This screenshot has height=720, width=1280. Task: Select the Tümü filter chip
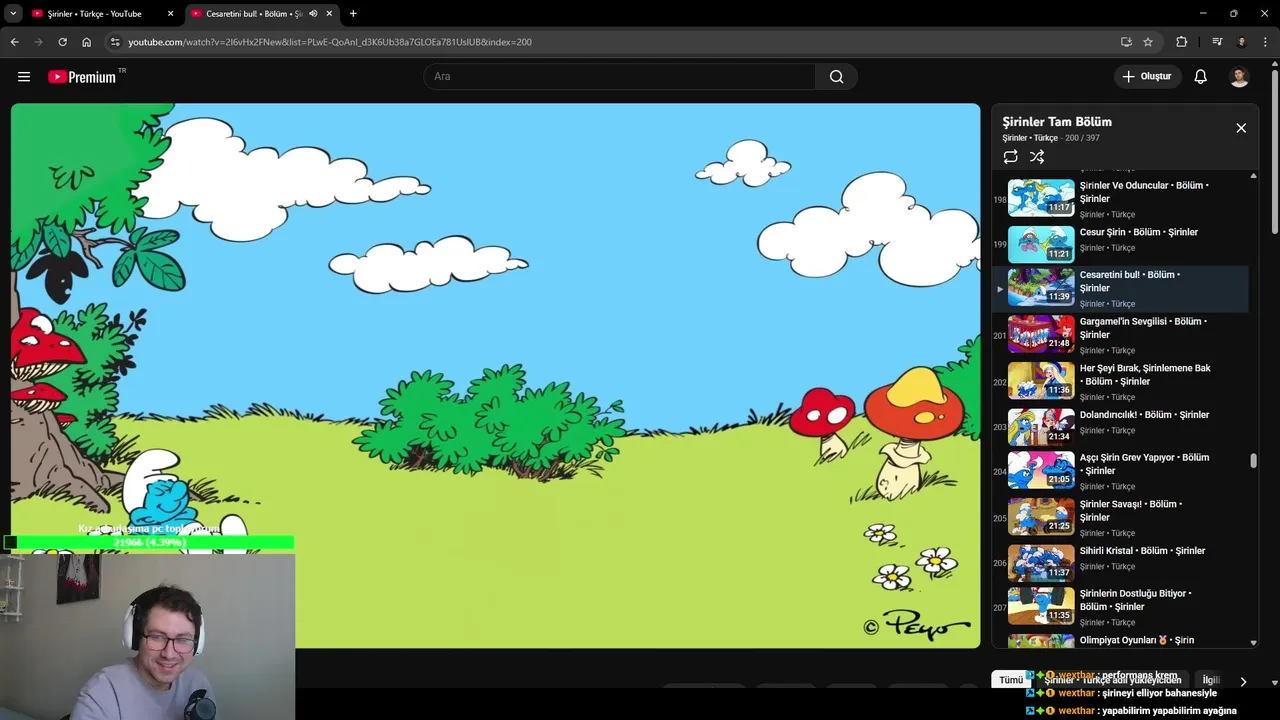(x=1011, y=680)
